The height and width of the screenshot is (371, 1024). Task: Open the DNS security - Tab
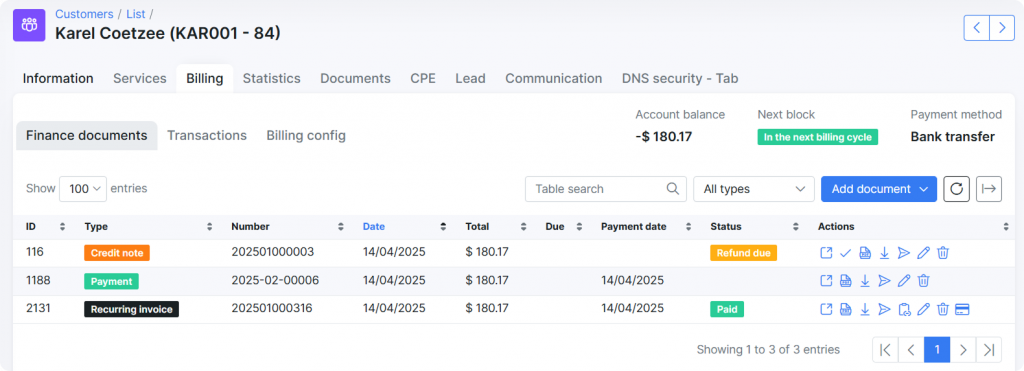coord(680,78)
